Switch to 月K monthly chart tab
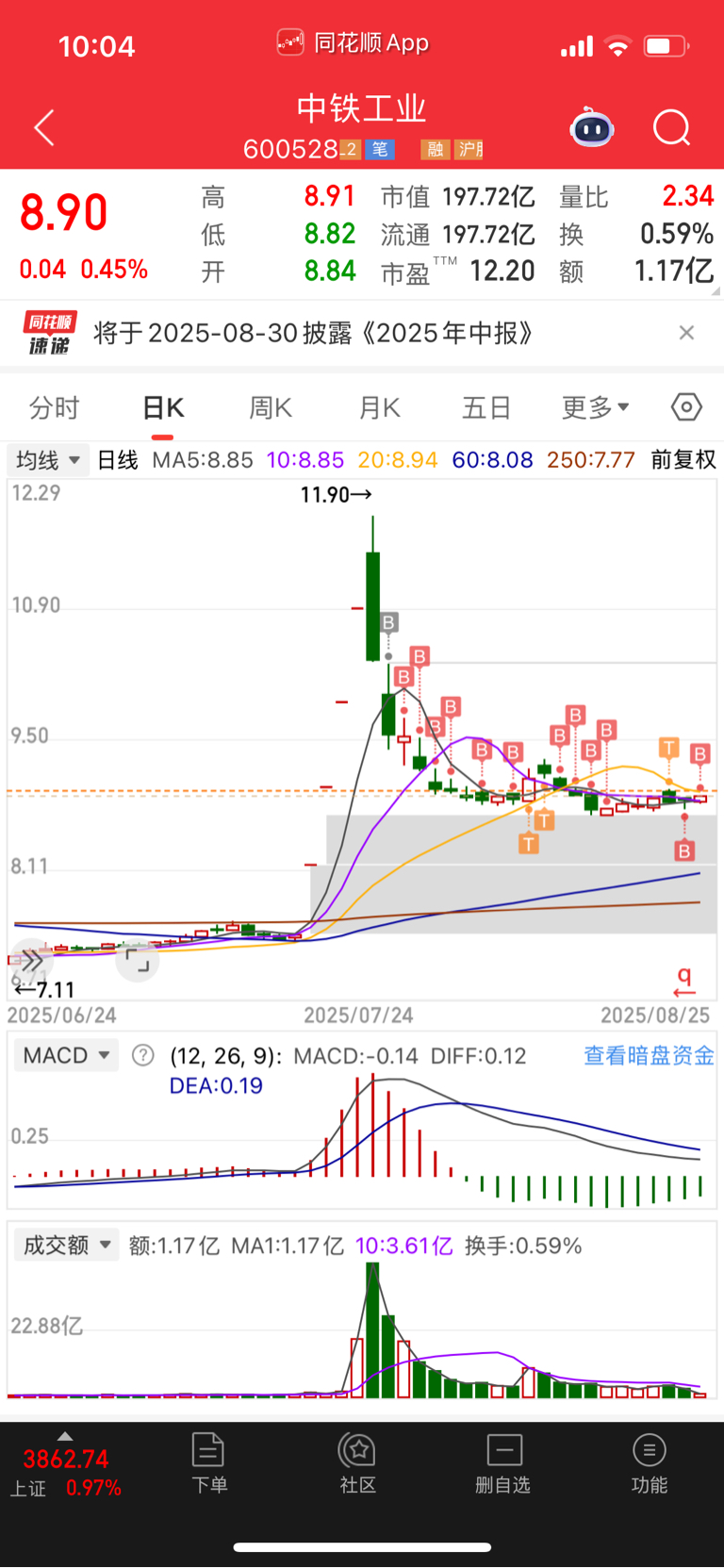The height and width of the screenshot is (1568, 724). pos(379,407)
